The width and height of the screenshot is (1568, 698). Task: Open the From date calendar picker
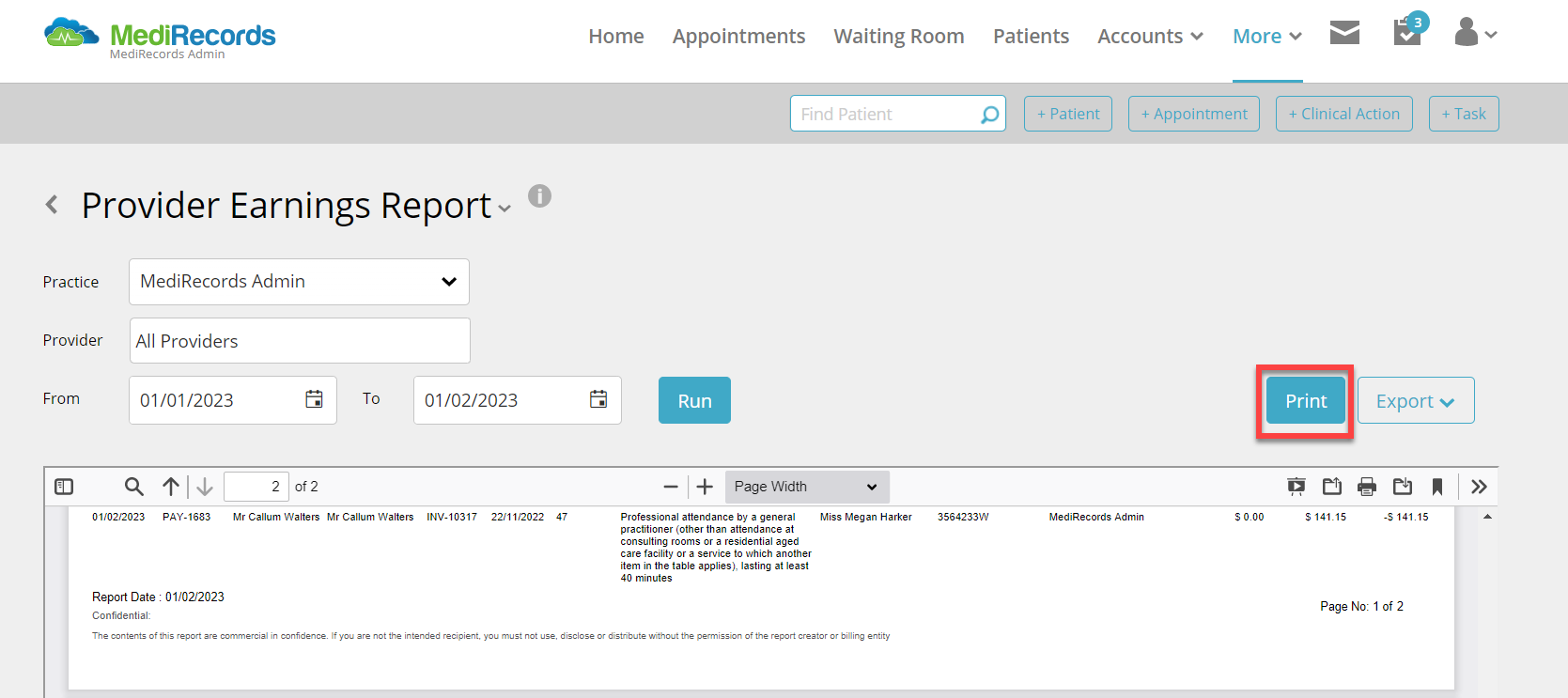pos(314,399)
